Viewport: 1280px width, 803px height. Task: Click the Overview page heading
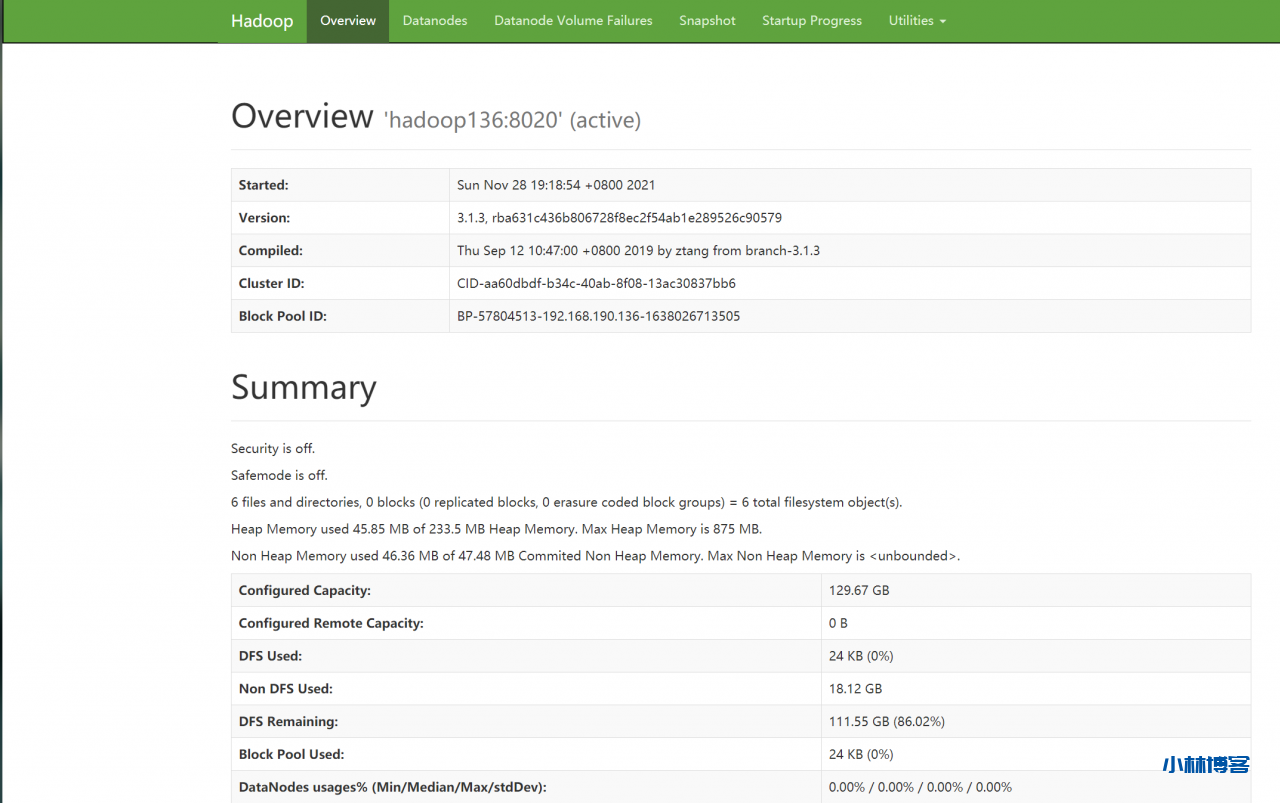(x=302, y=116)
